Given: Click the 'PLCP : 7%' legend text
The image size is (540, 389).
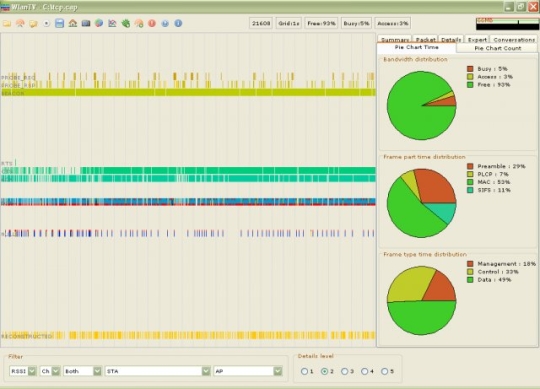Looking at the screenshot, I should [492, 174].
